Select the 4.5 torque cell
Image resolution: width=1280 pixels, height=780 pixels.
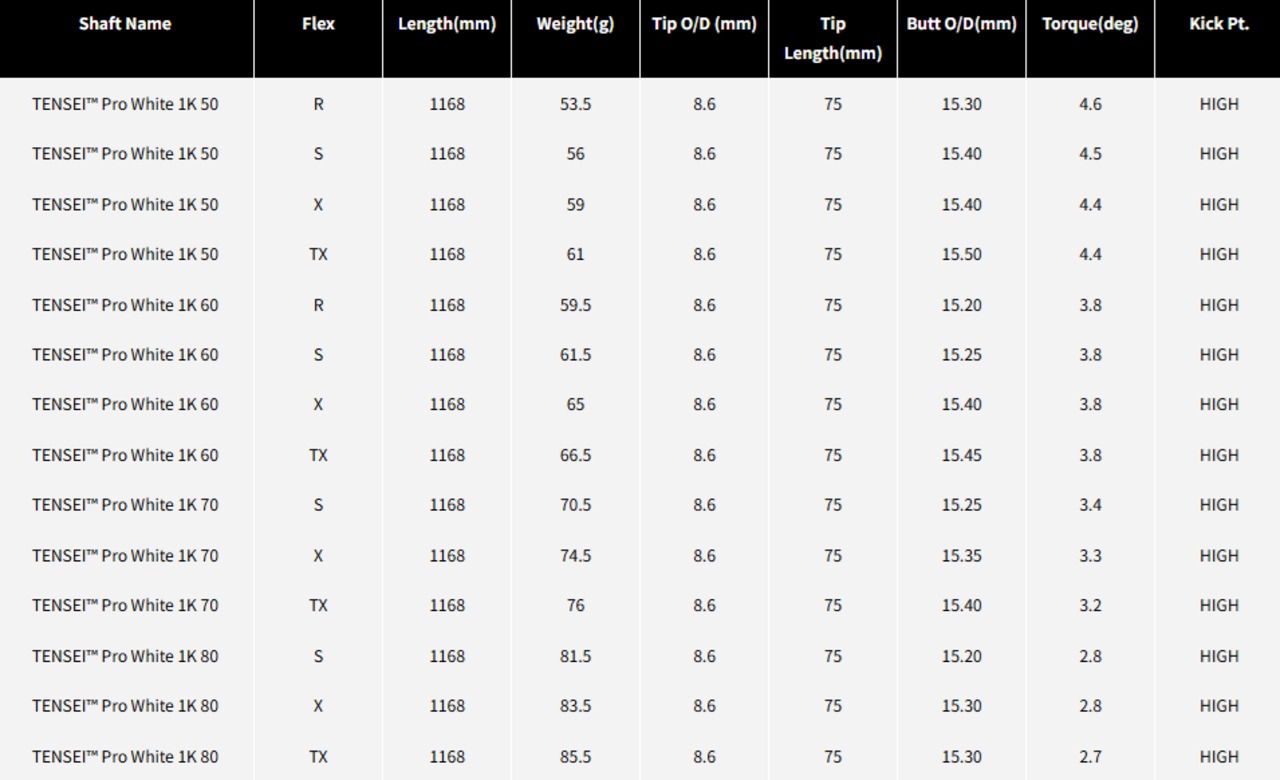[x=1090, y=154]
